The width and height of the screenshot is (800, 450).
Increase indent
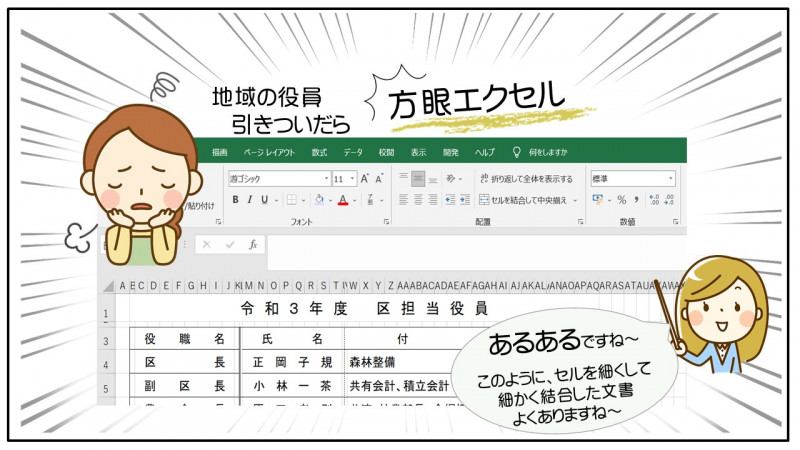click(465, 200)
